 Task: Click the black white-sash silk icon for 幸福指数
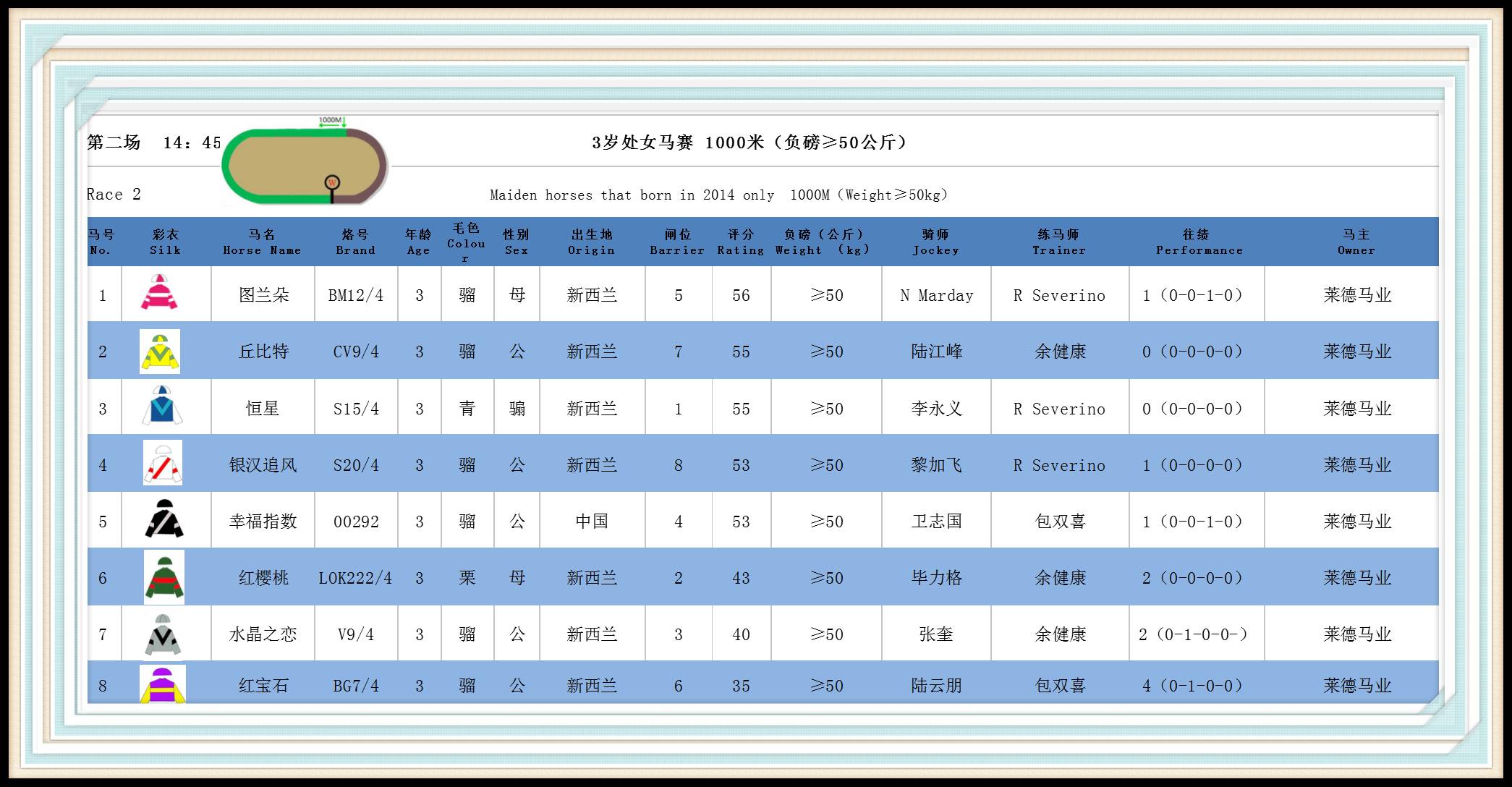(x=164, y=519)
